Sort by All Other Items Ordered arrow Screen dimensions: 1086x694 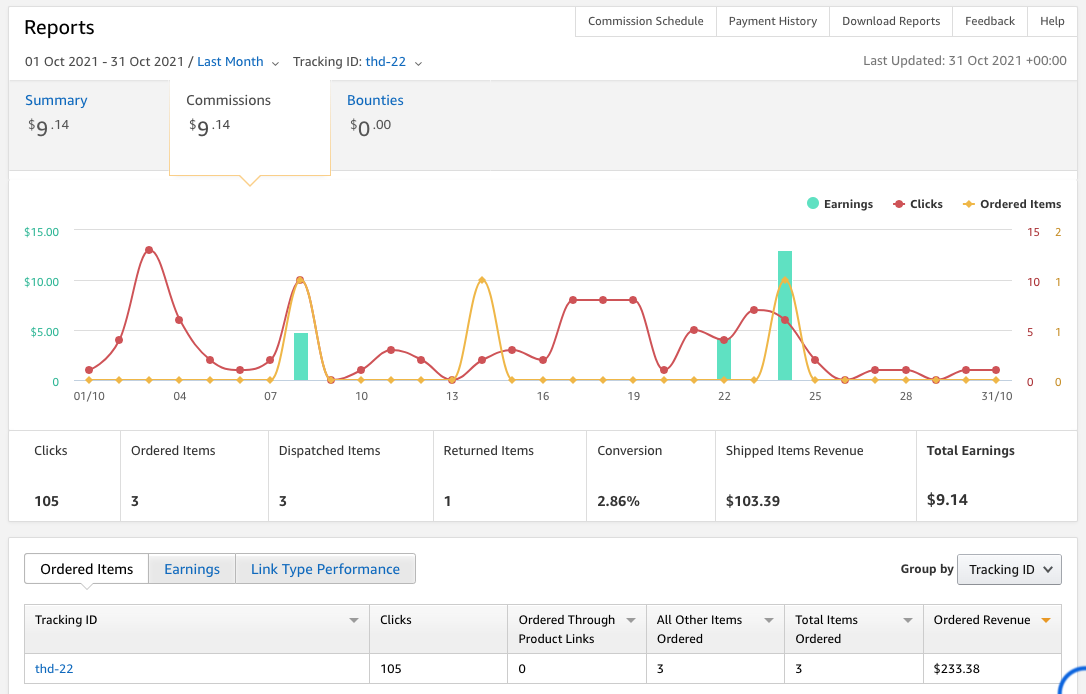pos(769,620)
